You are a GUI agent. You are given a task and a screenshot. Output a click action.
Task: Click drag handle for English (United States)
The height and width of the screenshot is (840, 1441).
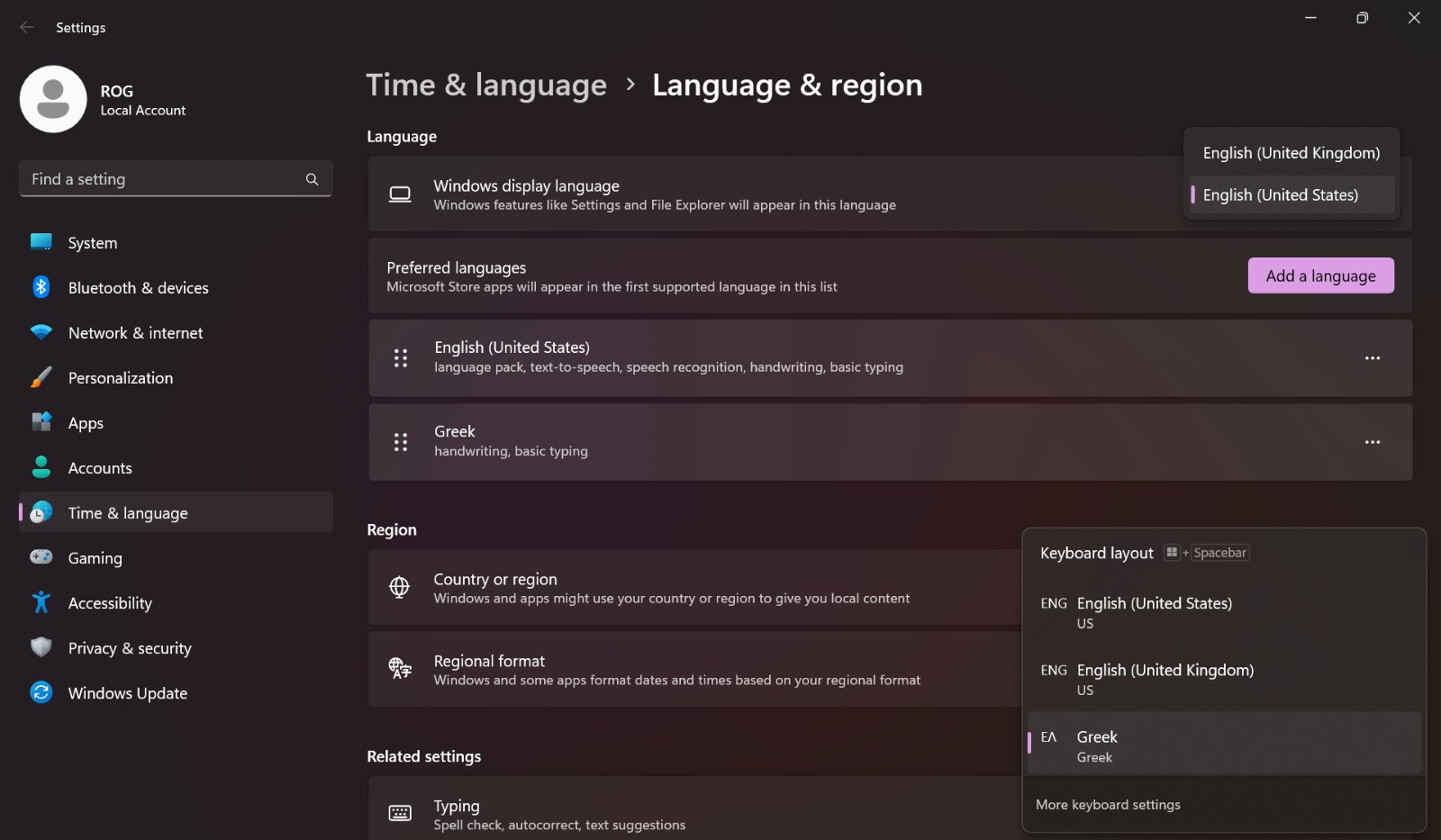(x=401, y=358)
